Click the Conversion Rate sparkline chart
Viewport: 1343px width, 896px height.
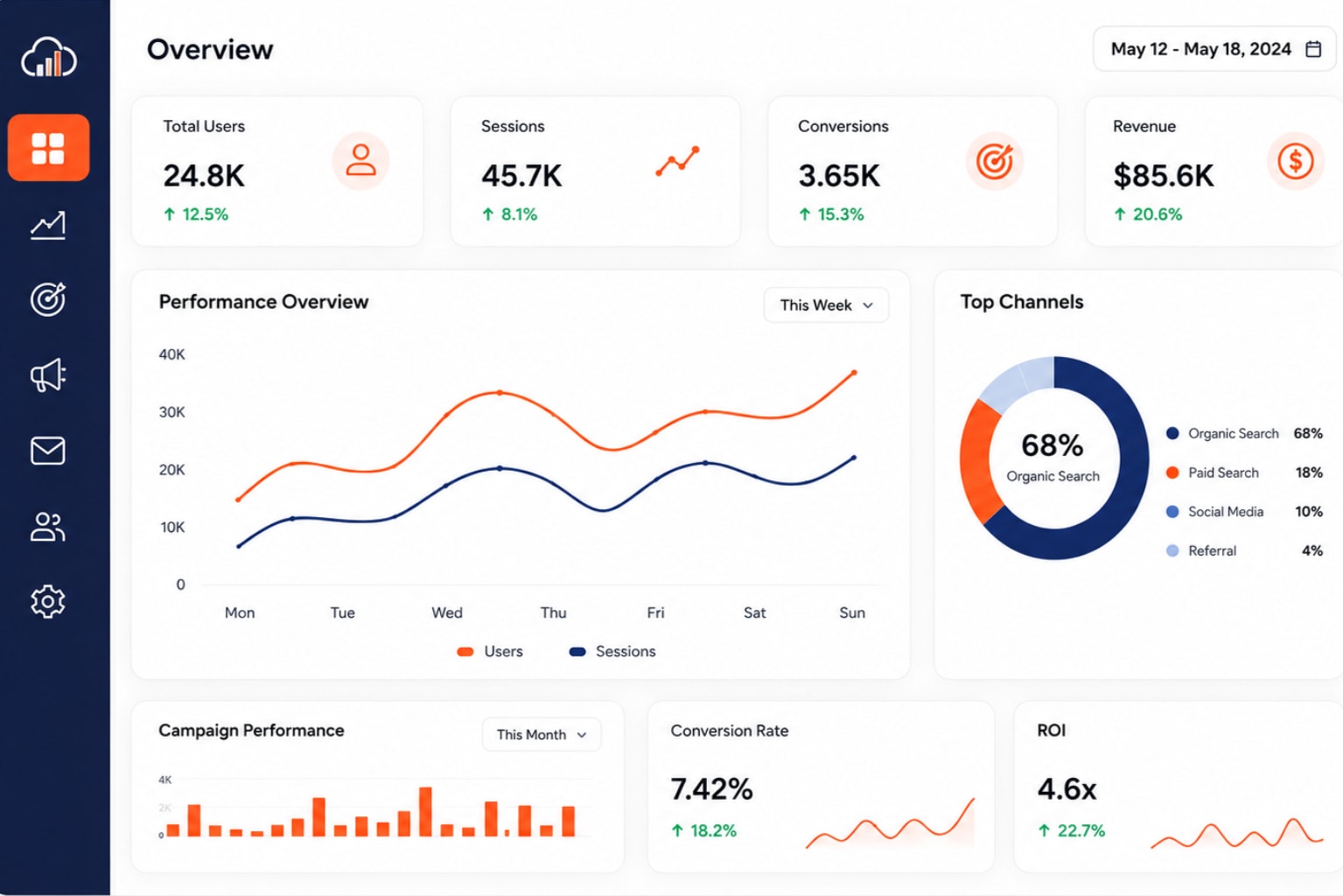point(890,824)
